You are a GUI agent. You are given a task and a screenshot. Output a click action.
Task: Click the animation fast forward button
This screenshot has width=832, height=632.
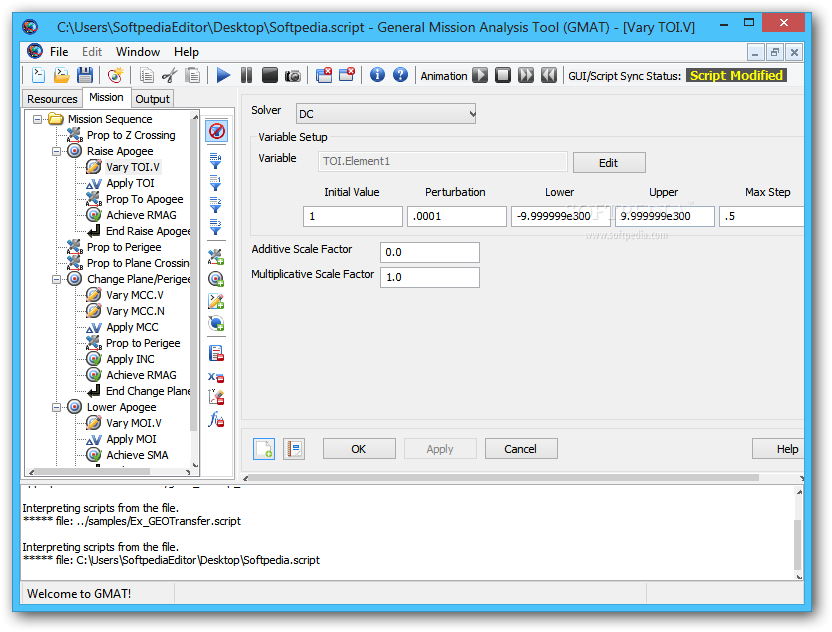click(526, 75)
